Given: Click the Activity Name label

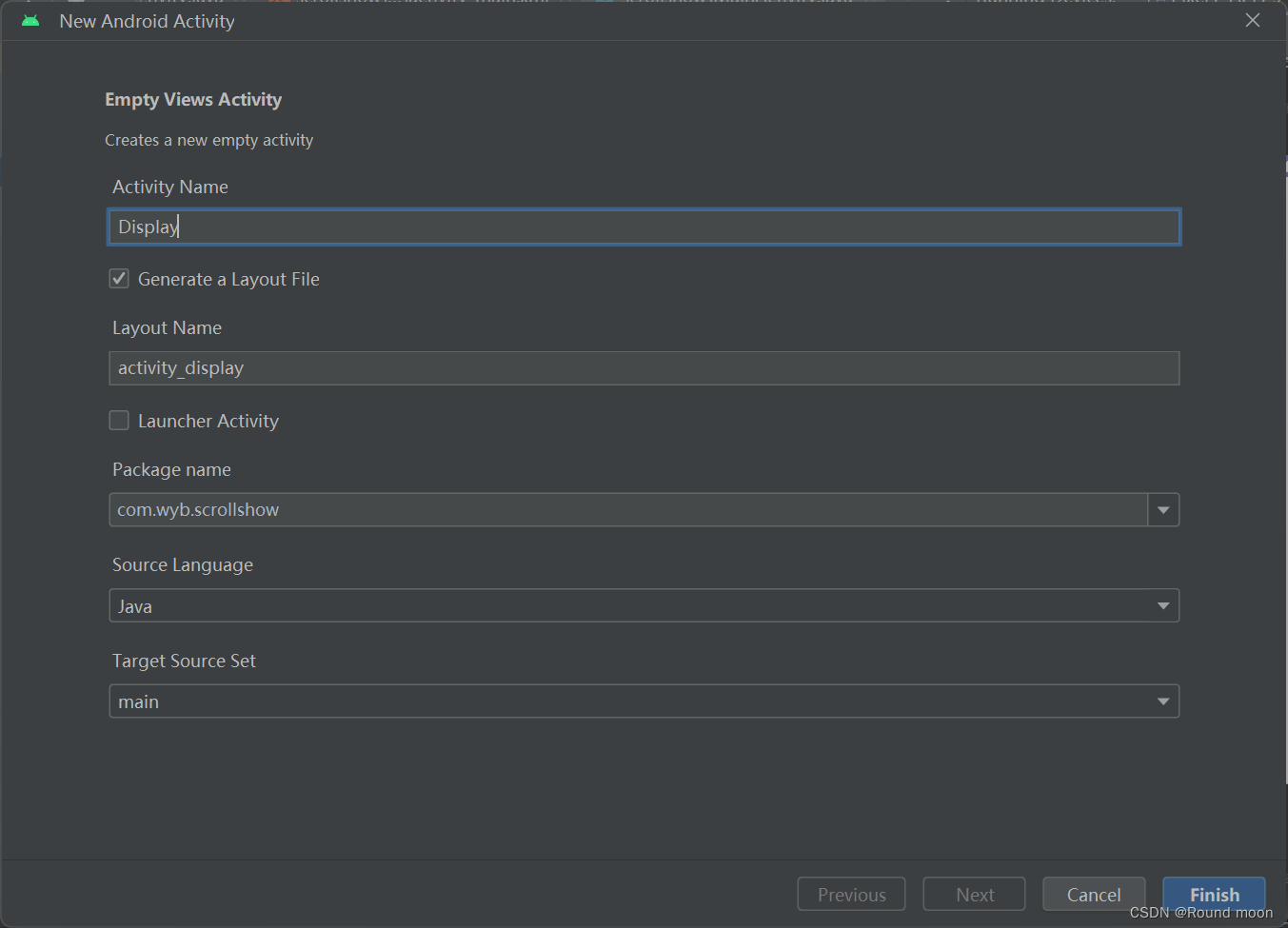Looking at the screenshot, I should point(170,187).
